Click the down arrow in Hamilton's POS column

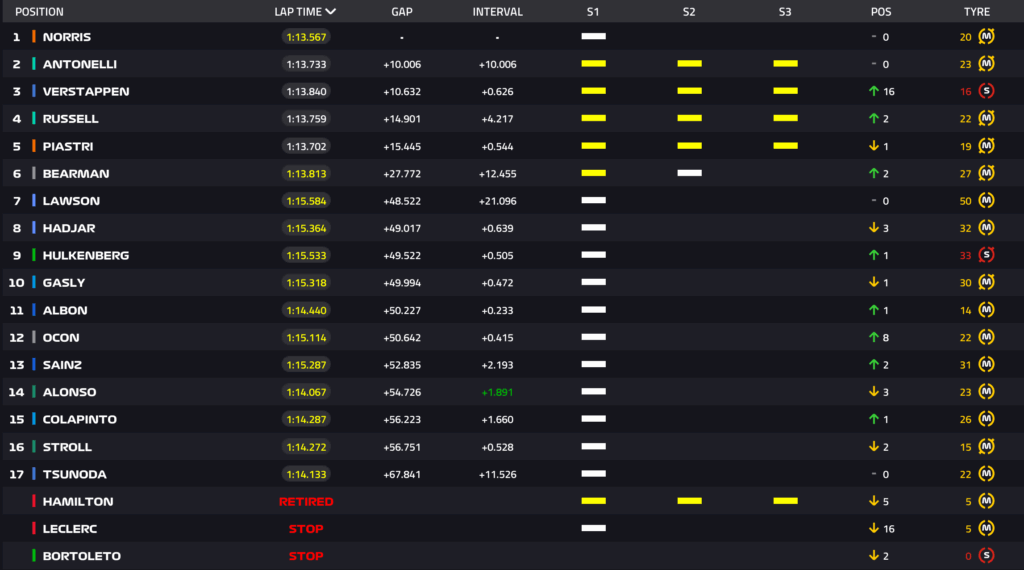pyautogui.click(x=873, y=501)
